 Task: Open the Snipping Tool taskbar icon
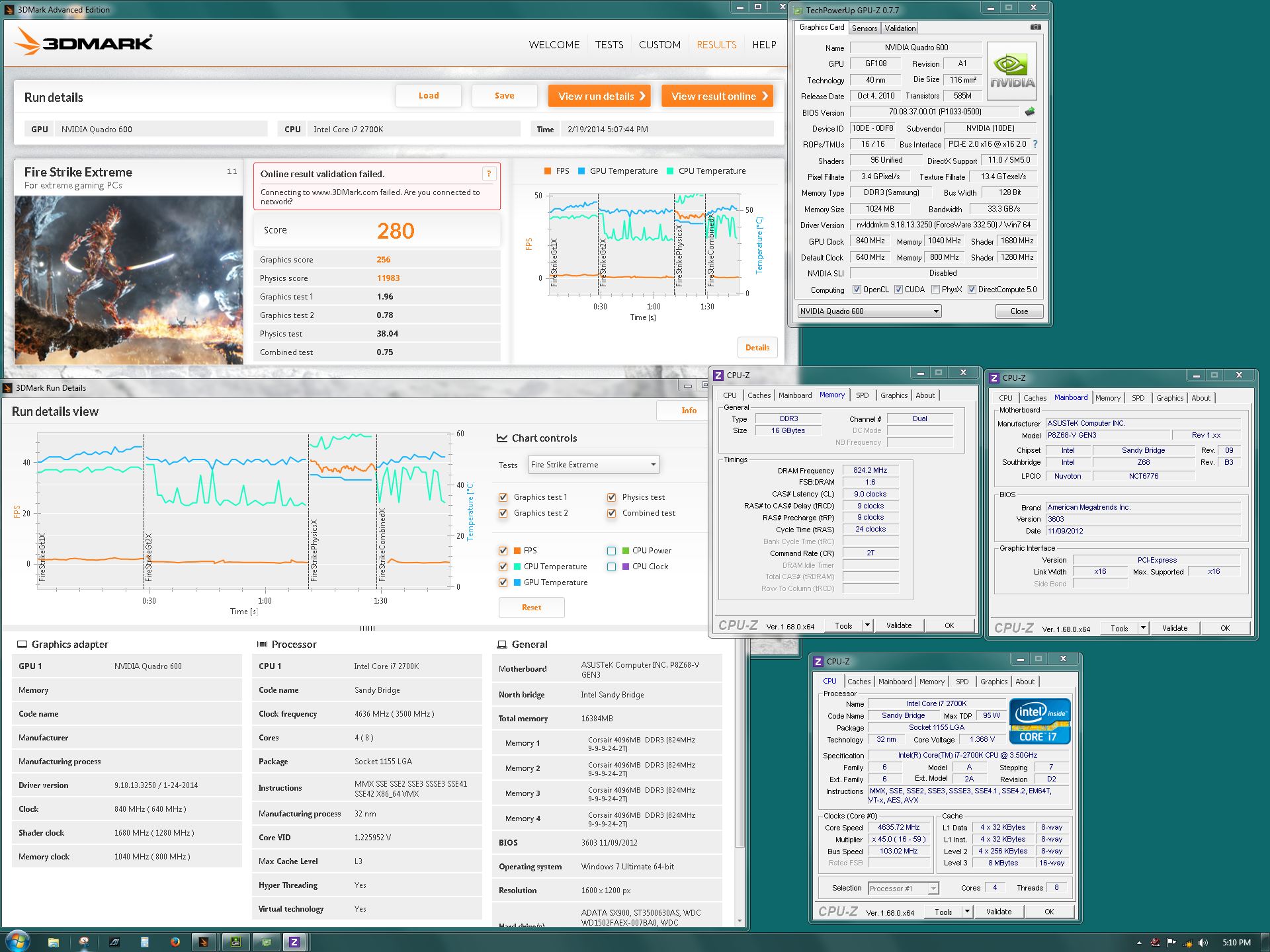coord(84,942)
